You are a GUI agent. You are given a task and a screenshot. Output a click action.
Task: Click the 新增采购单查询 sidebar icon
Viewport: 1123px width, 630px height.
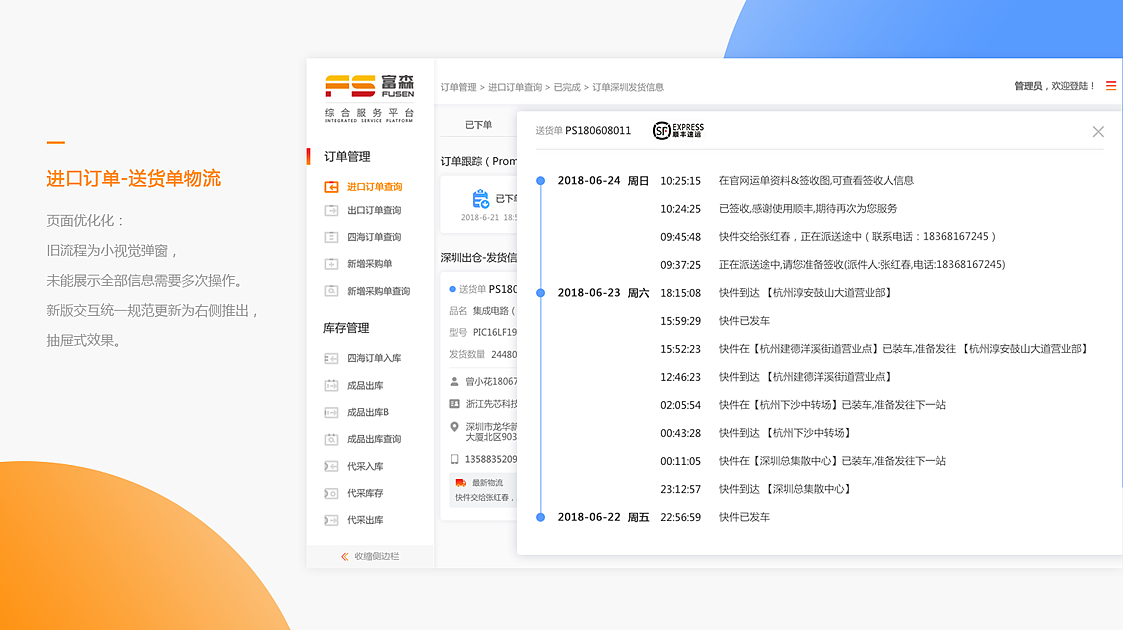(x=331, y=291)
